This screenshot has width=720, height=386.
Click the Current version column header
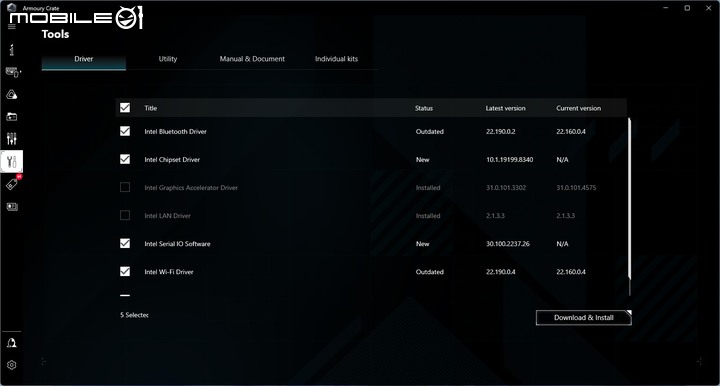(x=579, y=108)
